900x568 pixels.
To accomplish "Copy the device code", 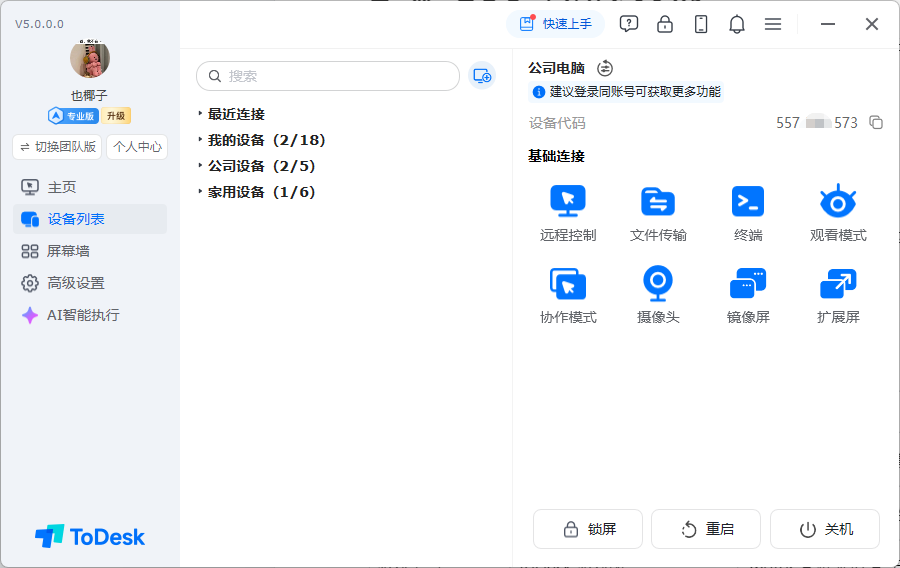I will tap(876, 122).
